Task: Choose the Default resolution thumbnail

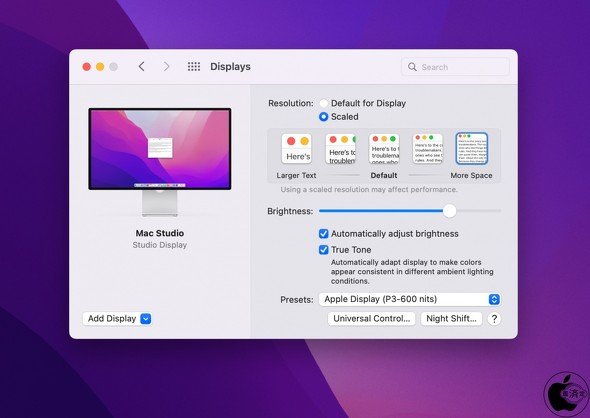Action: [x=384, y=149]
